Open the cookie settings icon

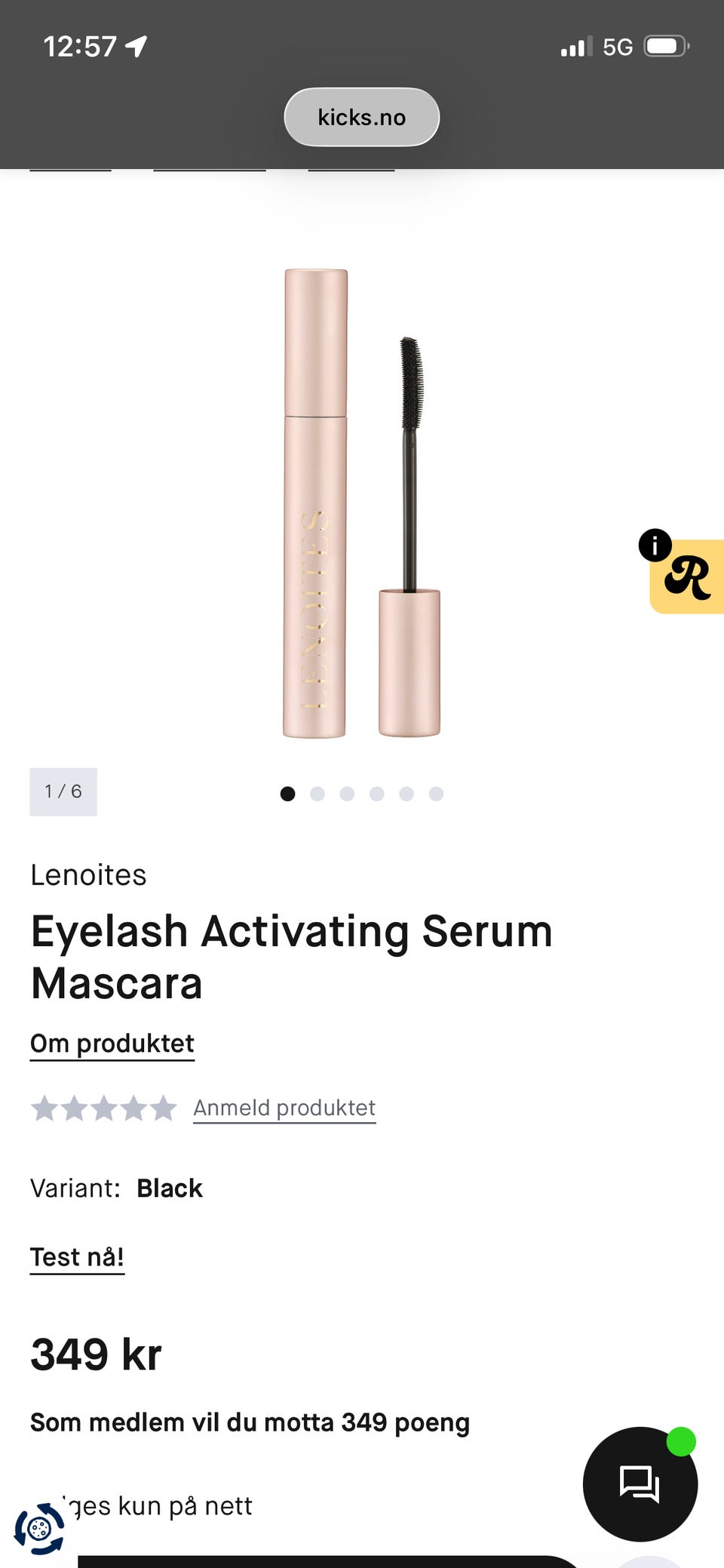pos(39,1529)
